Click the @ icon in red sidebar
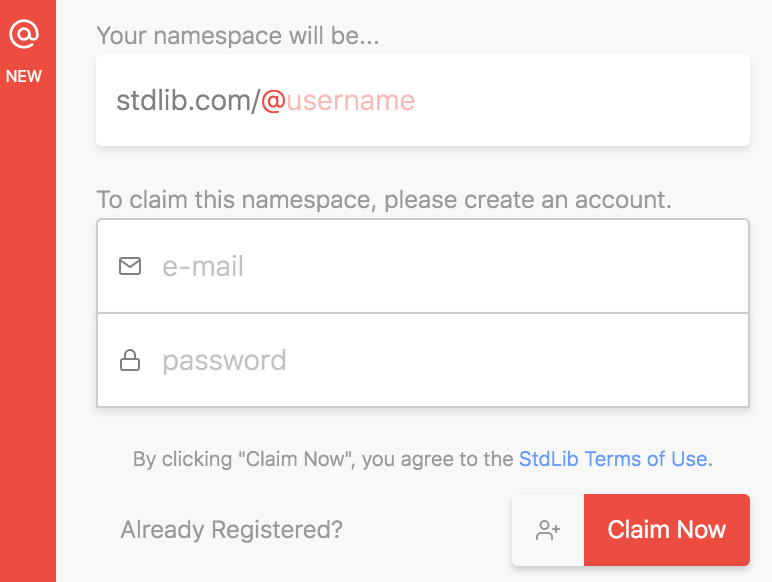Image resolution: width=772 pixels, height=582 pixels. coord(24,34)
